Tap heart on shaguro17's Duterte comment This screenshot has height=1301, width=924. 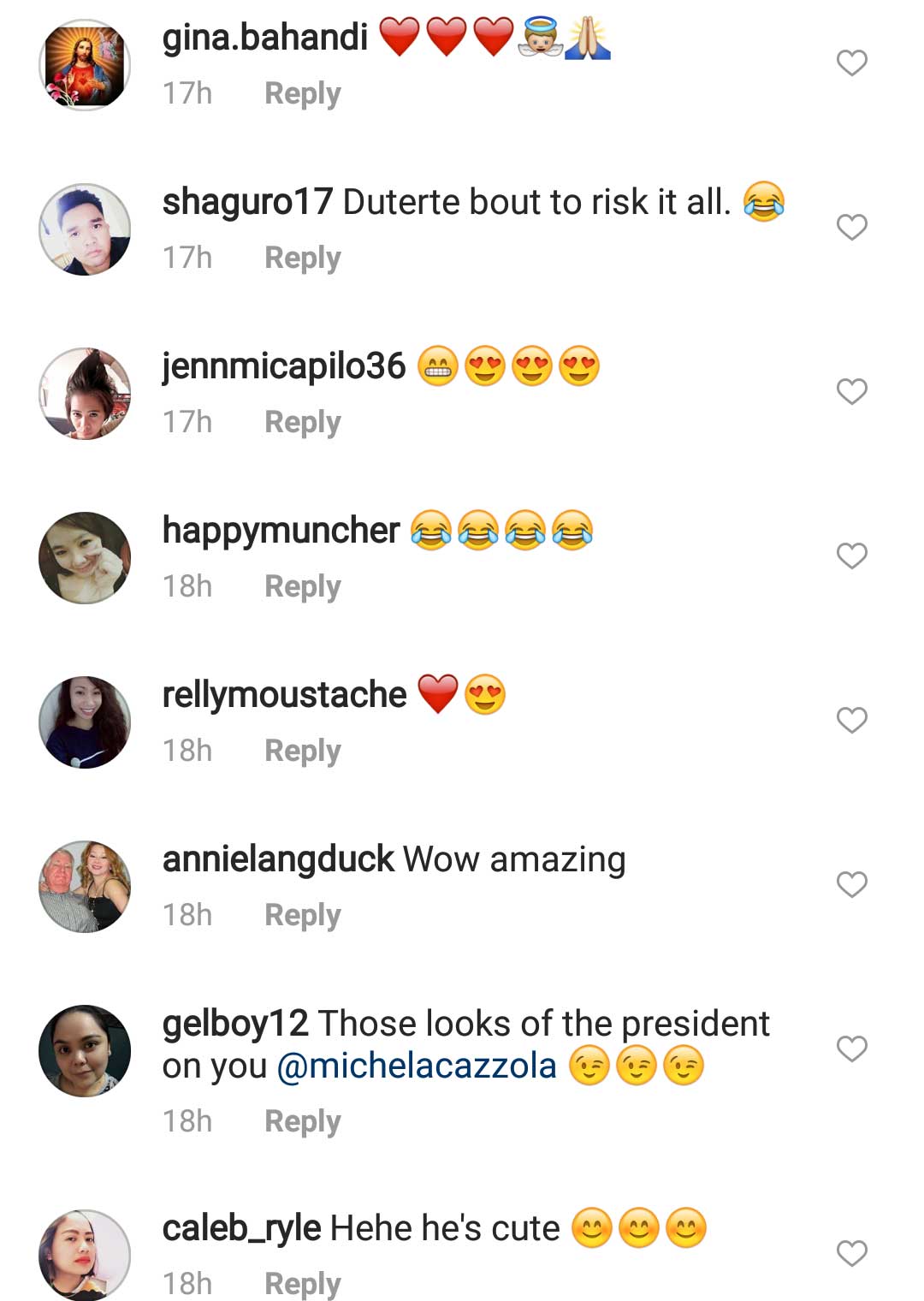(x=851, y=228)
